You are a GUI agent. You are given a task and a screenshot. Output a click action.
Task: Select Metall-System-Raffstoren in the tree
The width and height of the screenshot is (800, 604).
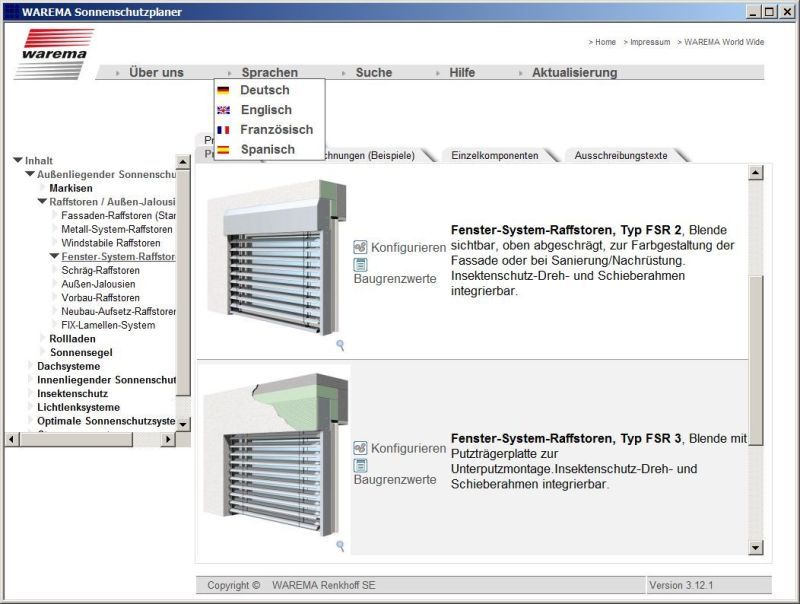click(x=117, y=229)
